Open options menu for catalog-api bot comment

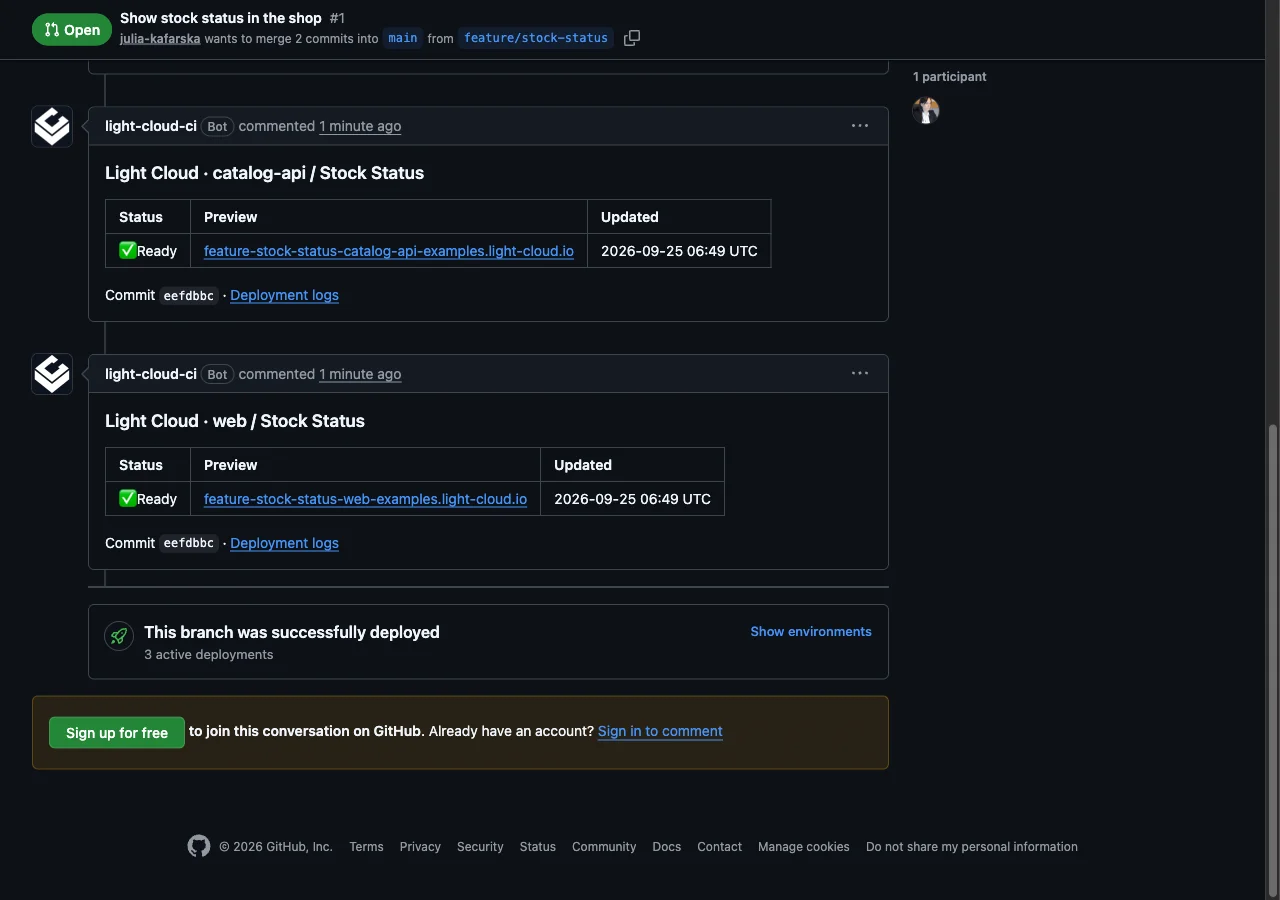(x=860, y=126)
